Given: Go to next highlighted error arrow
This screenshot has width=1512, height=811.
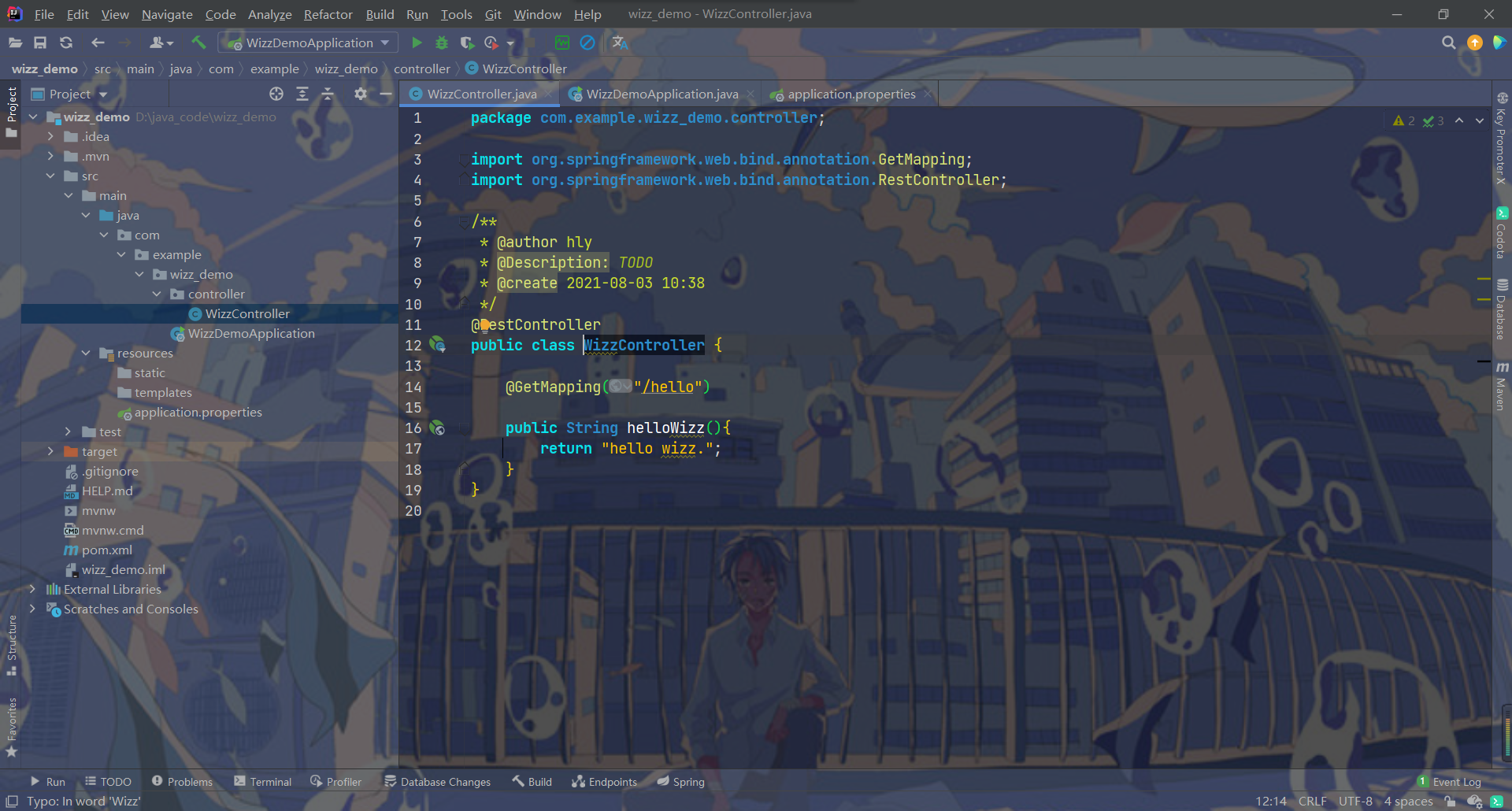Looking at the screenshot, I should click(1480, 120).
